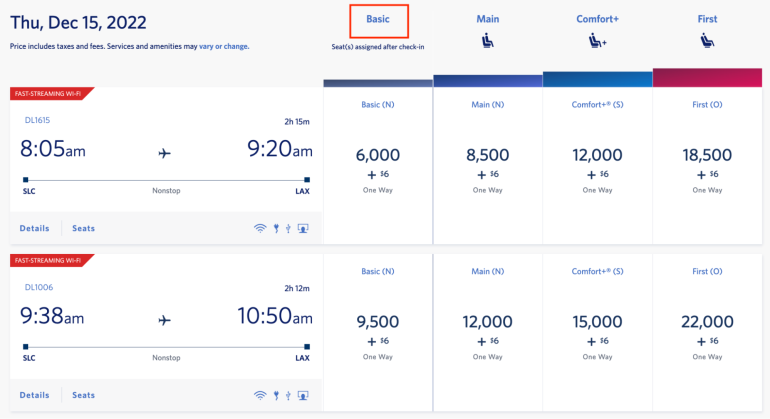770x419 pixels.
Task: Click the DL1615 flight number
Action: coord(37,120)
